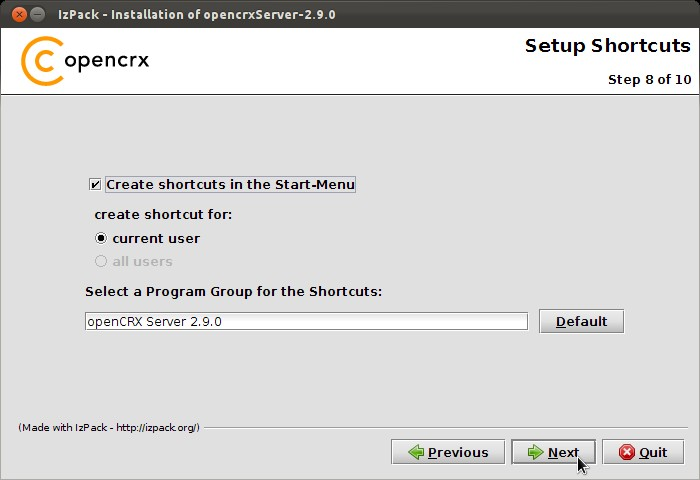Click the 'current user' option label
700x480 pixels.
tap(156, 238)
